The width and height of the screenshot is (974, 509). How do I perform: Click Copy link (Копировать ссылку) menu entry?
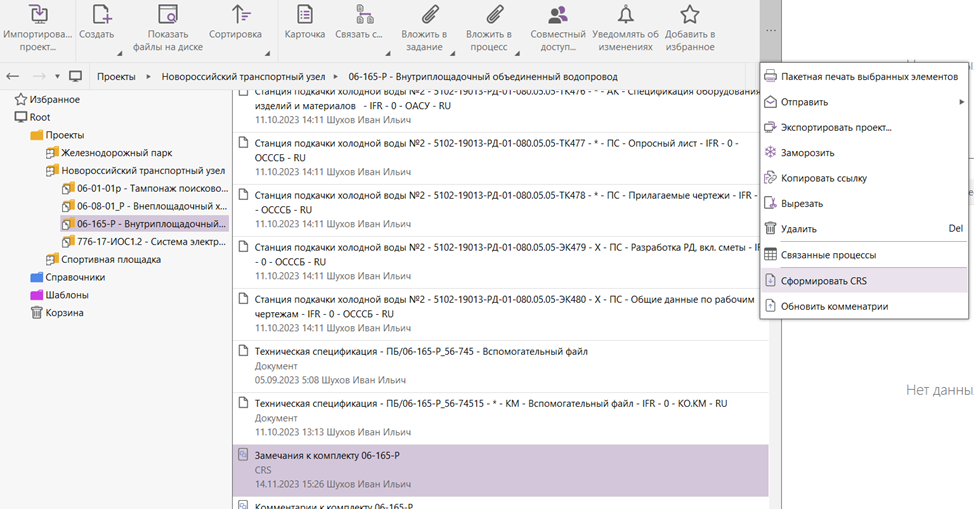tap(824, 178)
